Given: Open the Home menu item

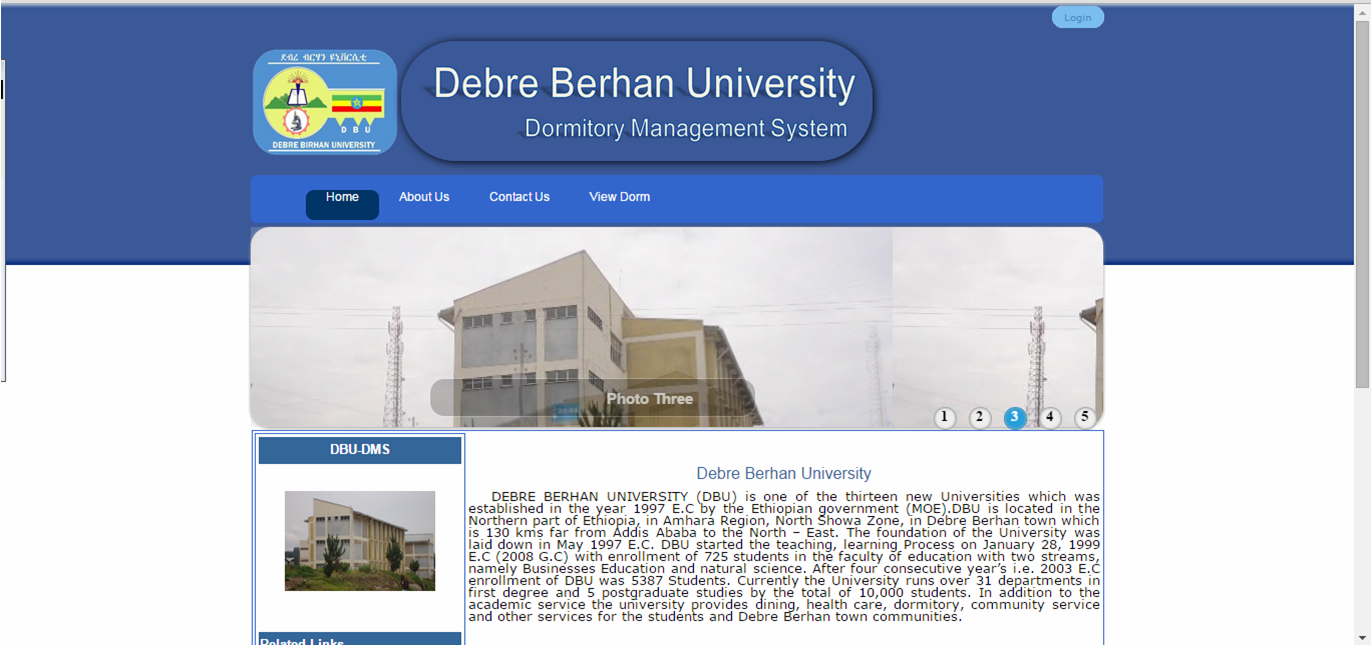Looking at the screenshot, I should point(342,204).
